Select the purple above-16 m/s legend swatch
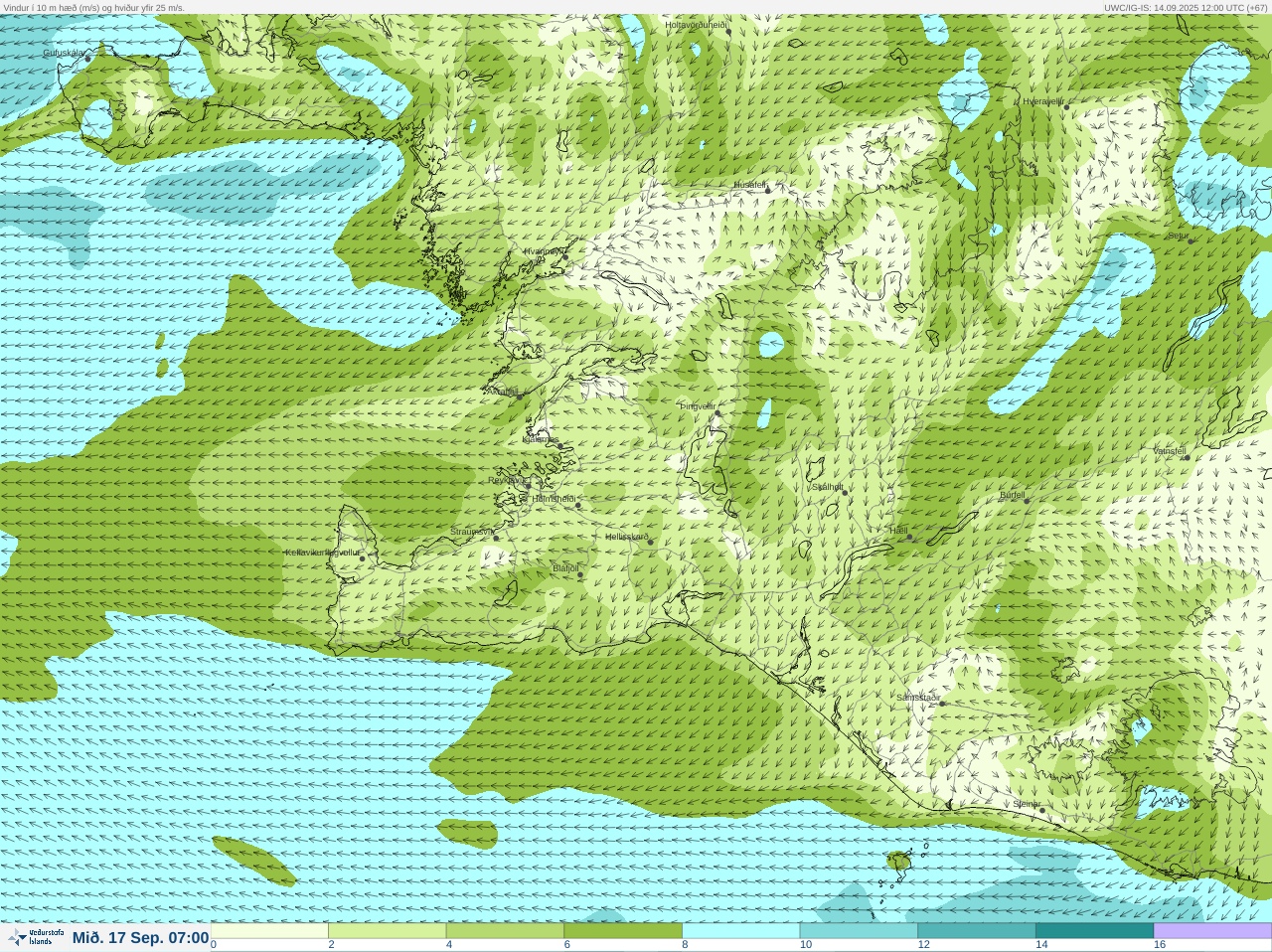This screenshot has width=1272, height=952. (x=1212, y=931)
